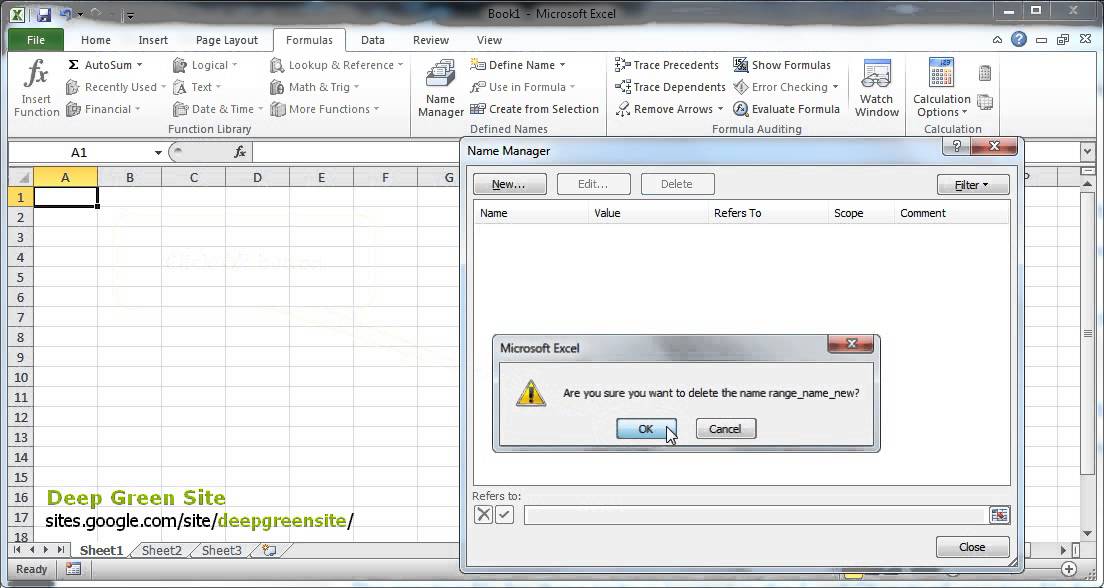1104x588 pixels.
Task: Toggle Show Formulas
Action: [782, 65]
